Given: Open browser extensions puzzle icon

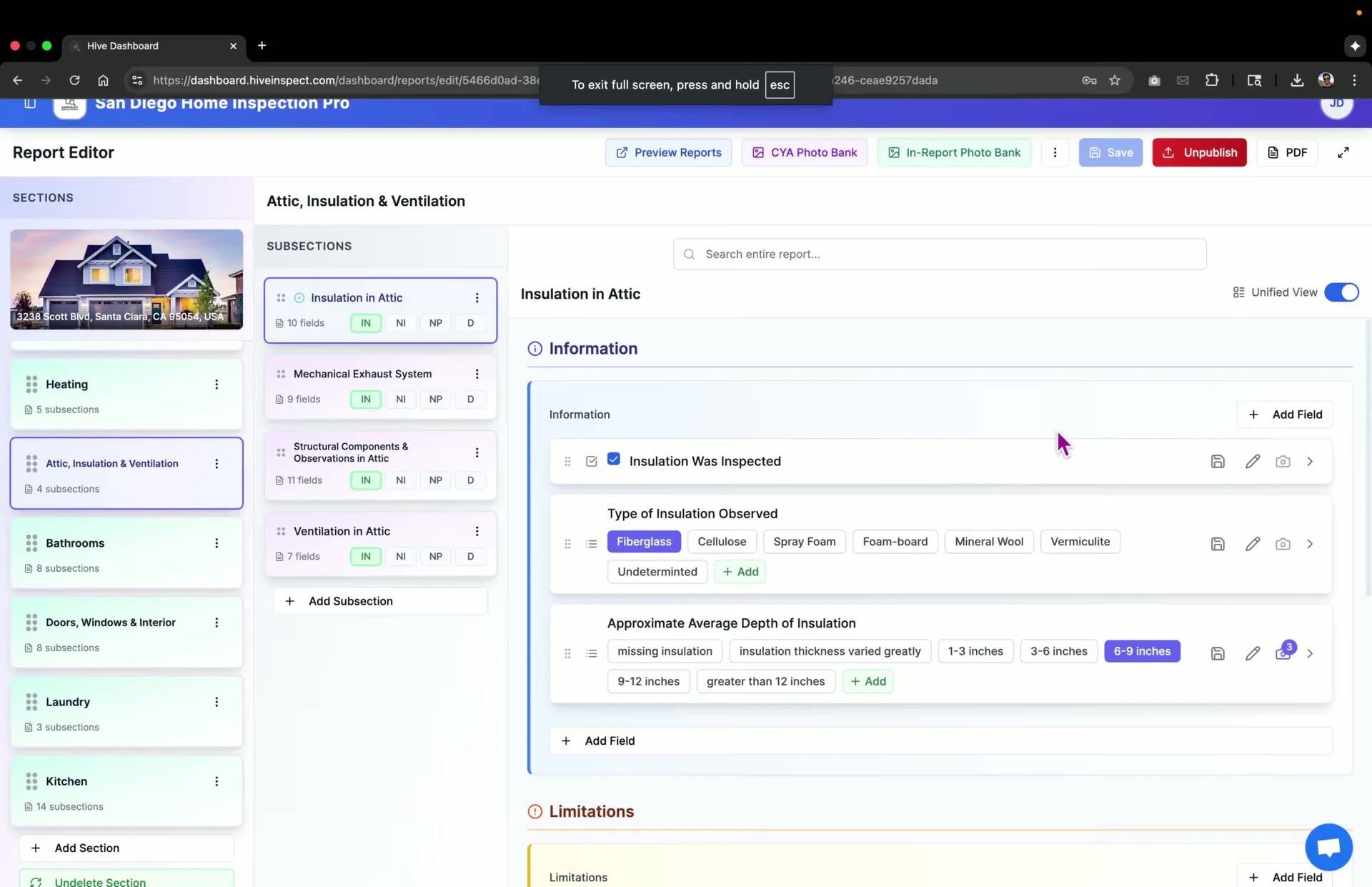Looking at the screenshot, I should 1212,80.
